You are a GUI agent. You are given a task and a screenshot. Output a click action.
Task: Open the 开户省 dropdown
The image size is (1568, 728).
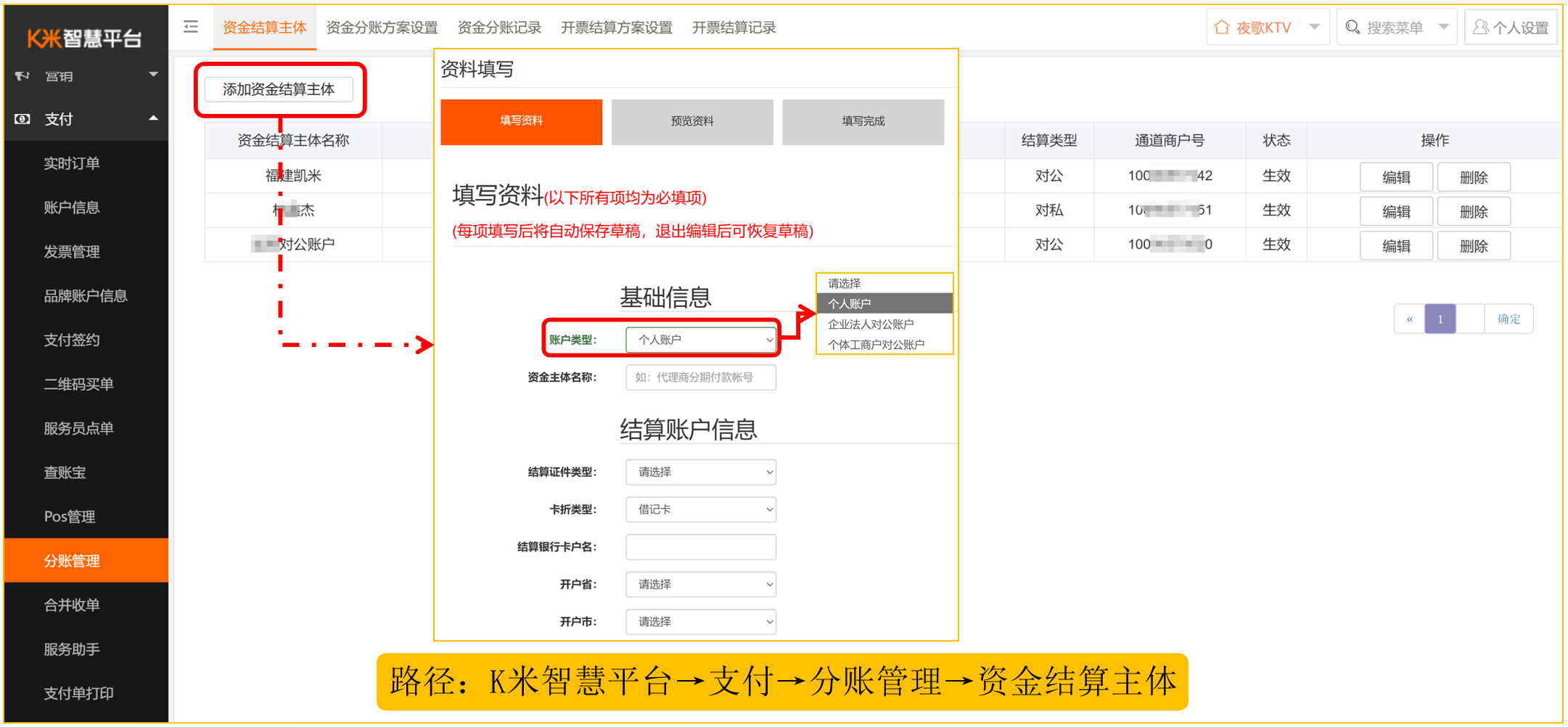(701, 584)
